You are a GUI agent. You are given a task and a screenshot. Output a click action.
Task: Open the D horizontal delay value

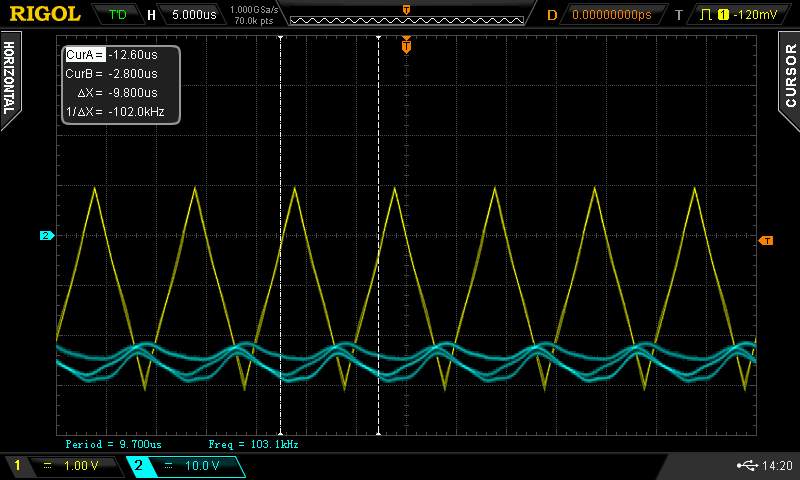[609, 15]
